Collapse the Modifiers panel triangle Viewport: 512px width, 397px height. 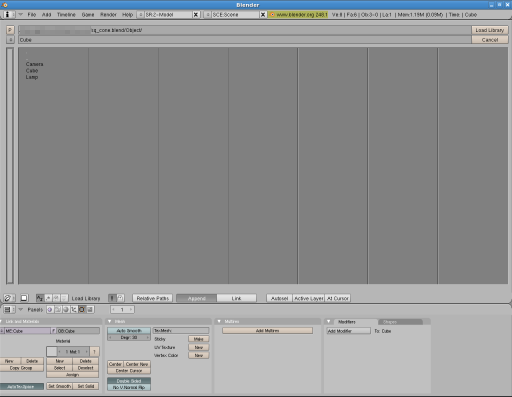(x=329, y=322)
